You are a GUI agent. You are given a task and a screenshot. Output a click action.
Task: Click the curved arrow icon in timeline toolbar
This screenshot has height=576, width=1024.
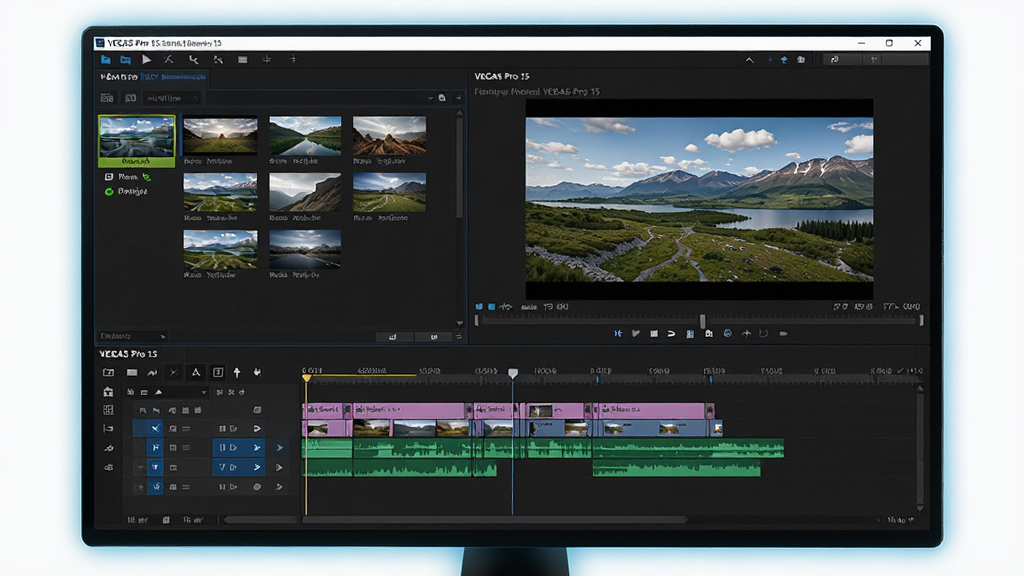152,372
